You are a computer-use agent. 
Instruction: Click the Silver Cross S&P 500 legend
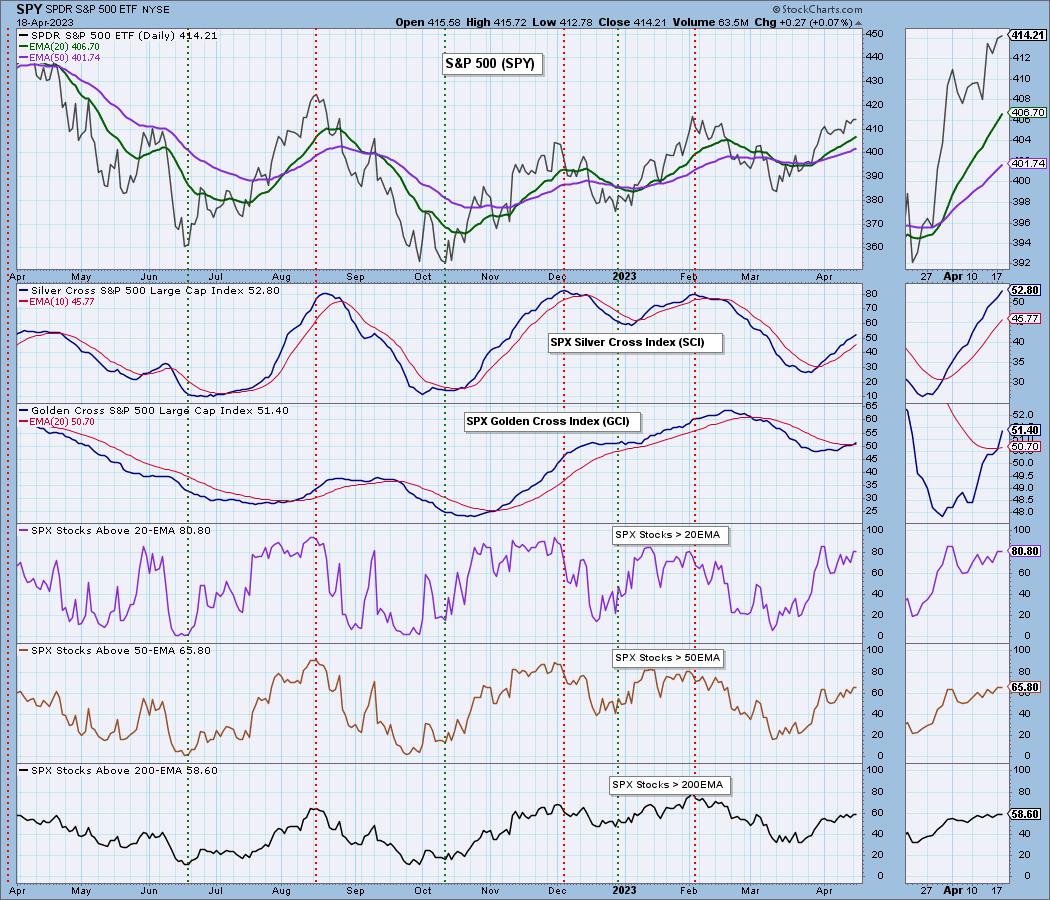(x=150, y=291)
